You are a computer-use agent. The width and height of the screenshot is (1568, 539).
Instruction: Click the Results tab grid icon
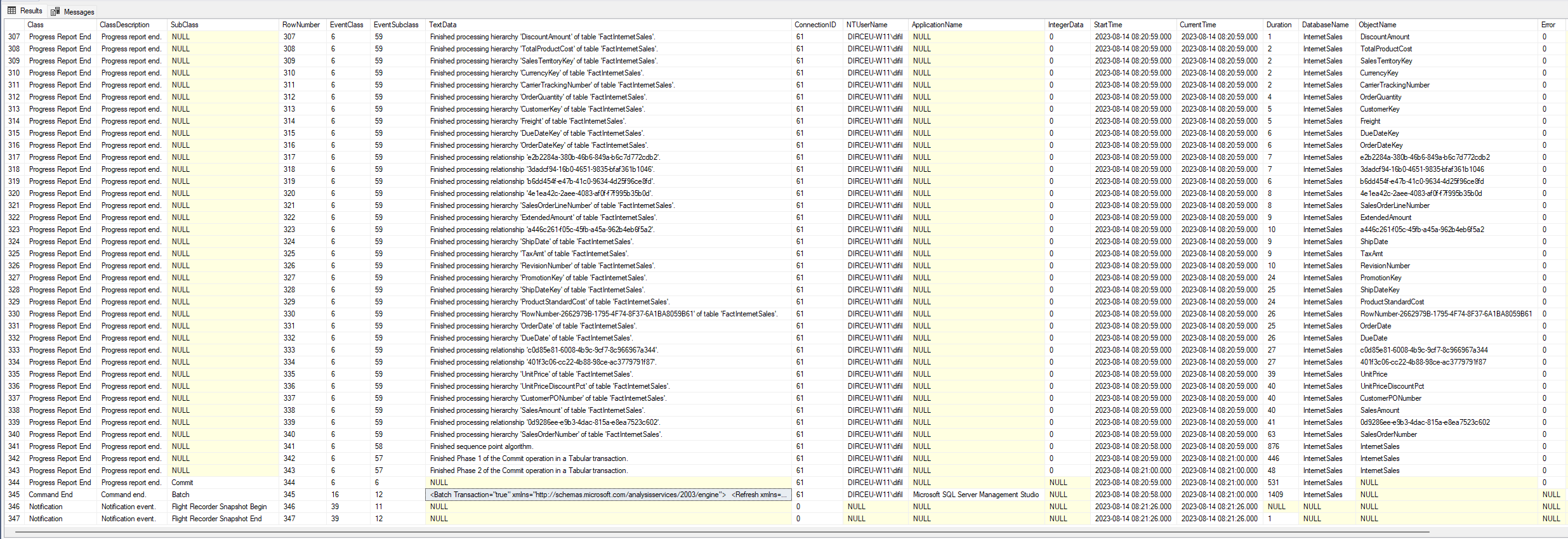click(11, 11)
